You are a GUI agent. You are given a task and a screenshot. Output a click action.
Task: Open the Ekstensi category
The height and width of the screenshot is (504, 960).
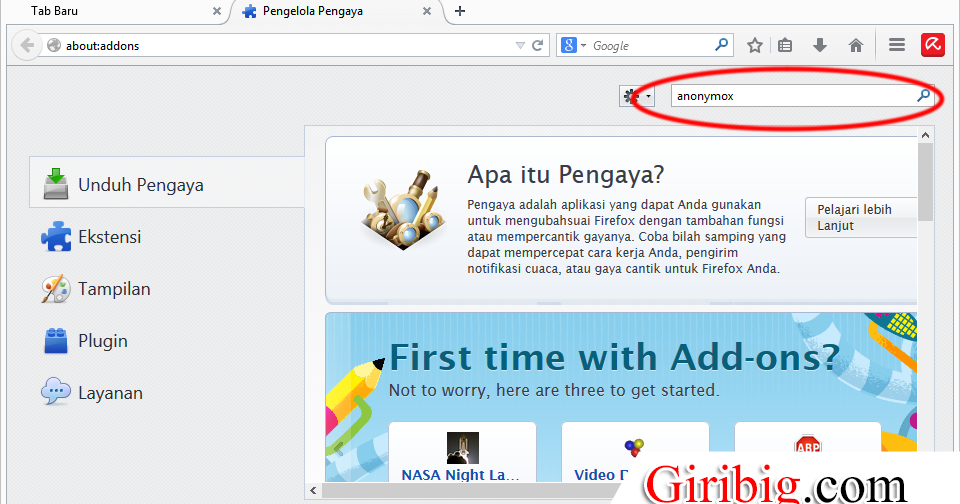[167, 237]
